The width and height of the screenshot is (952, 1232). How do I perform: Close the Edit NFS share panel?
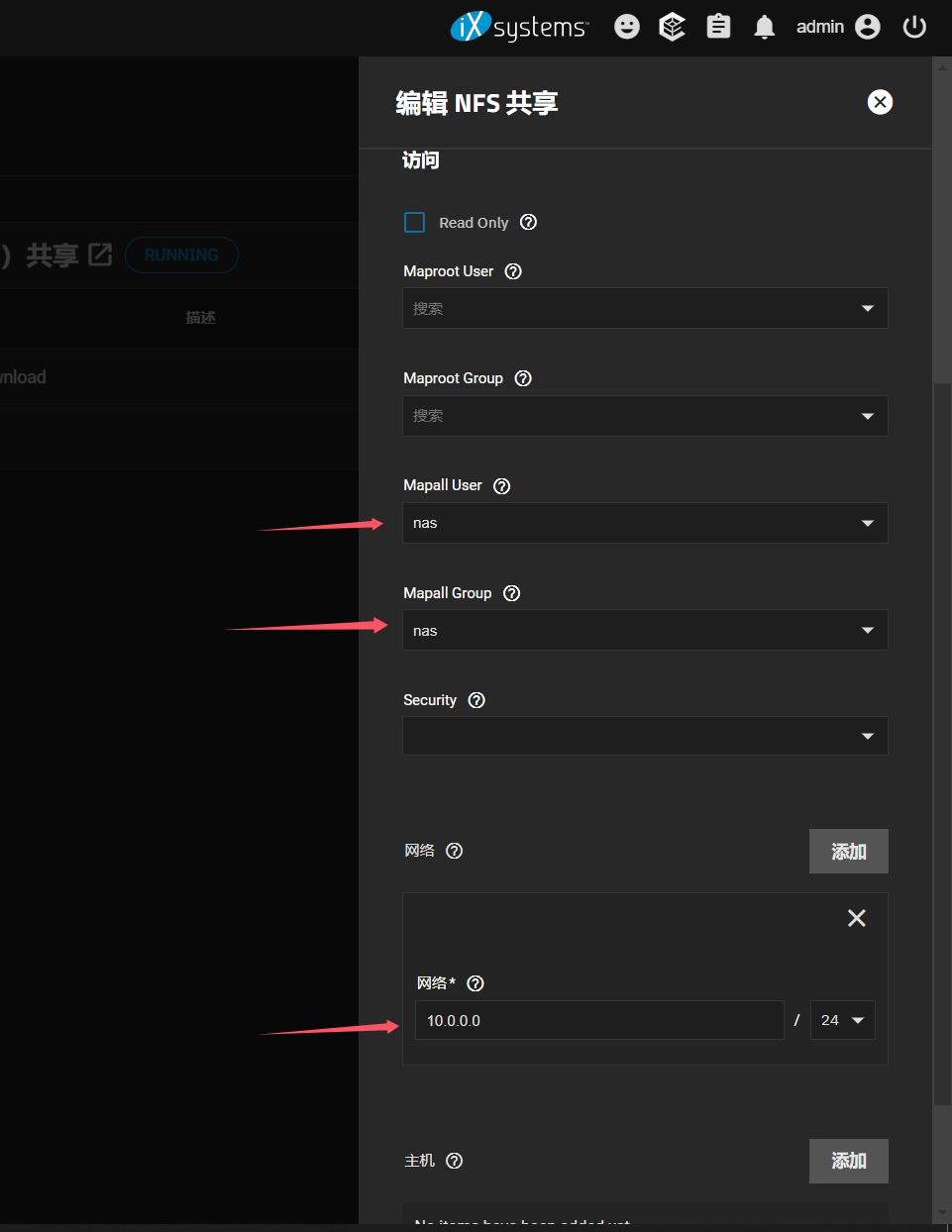880,102
